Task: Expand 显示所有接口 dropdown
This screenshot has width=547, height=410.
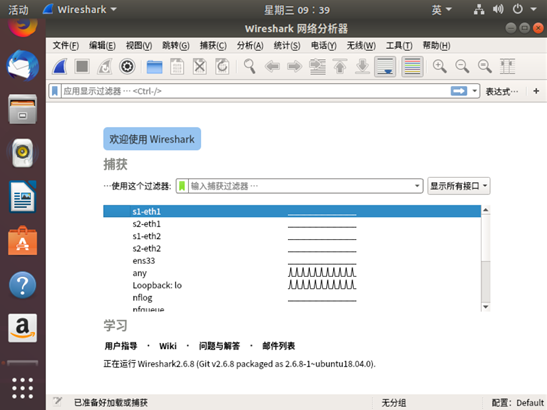Action: [x=459, y=186]
